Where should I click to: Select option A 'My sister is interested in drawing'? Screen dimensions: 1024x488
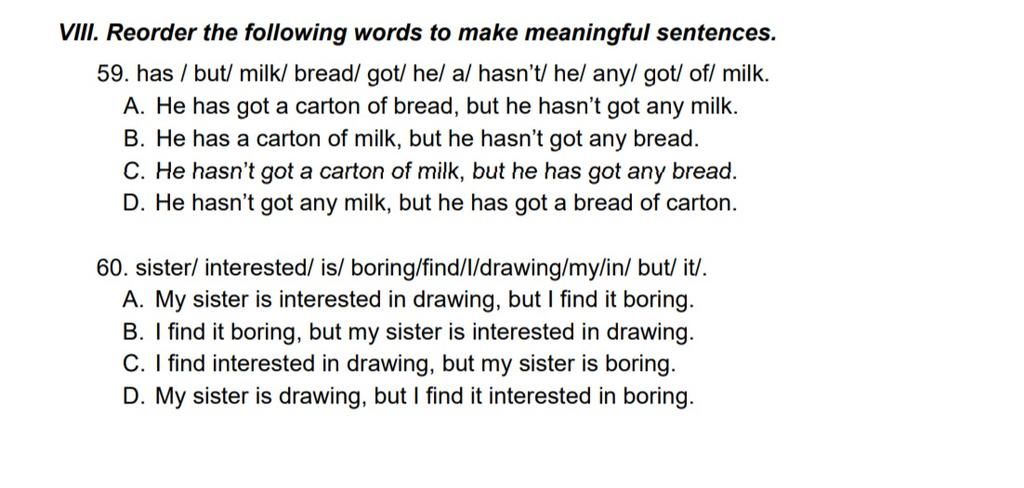(x=408, y=300)
